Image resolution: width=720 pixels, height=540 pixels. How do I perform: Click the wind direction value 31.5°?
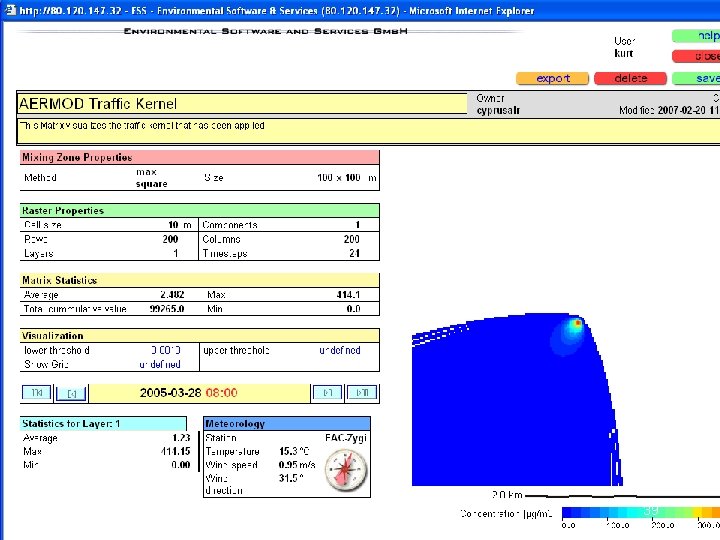(x=291, y=478)
